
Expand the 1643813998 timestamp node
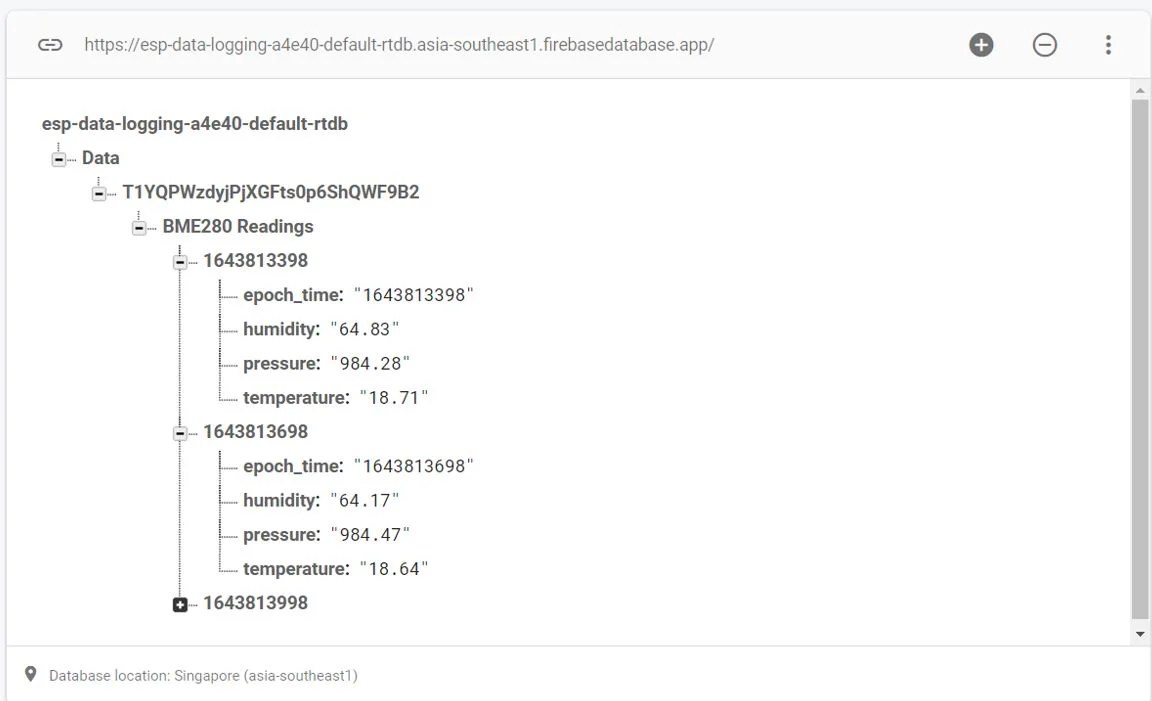[x=181, y=603]
